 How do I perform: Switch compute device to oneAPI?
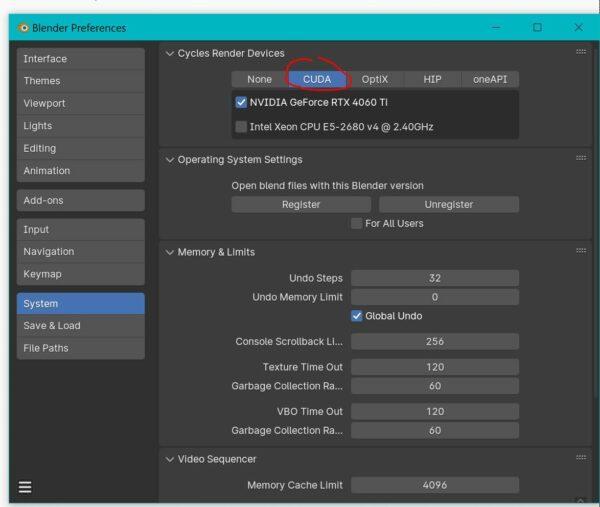tap(490, 79)
